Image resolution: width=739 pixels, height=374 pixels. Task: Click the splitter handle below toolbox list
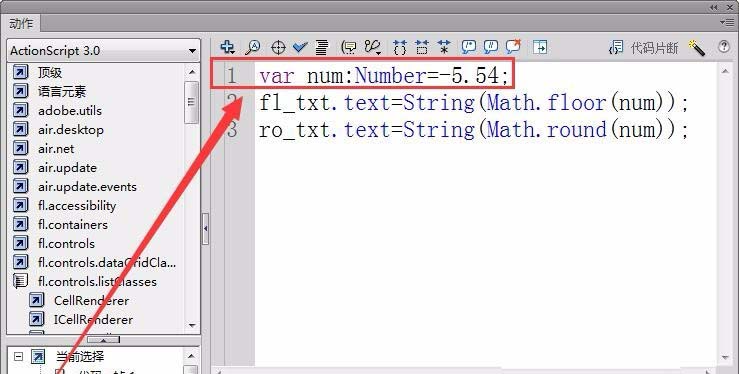pos(104,340)
